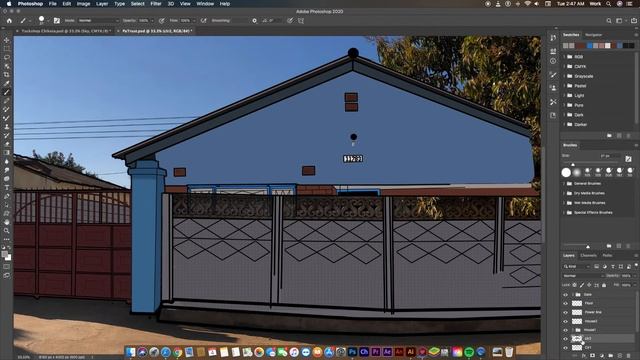Image resolution: width=640 pixels, height=360 pixels.
Task: Hide the House3 layer
Action: [x=566, y=321]
